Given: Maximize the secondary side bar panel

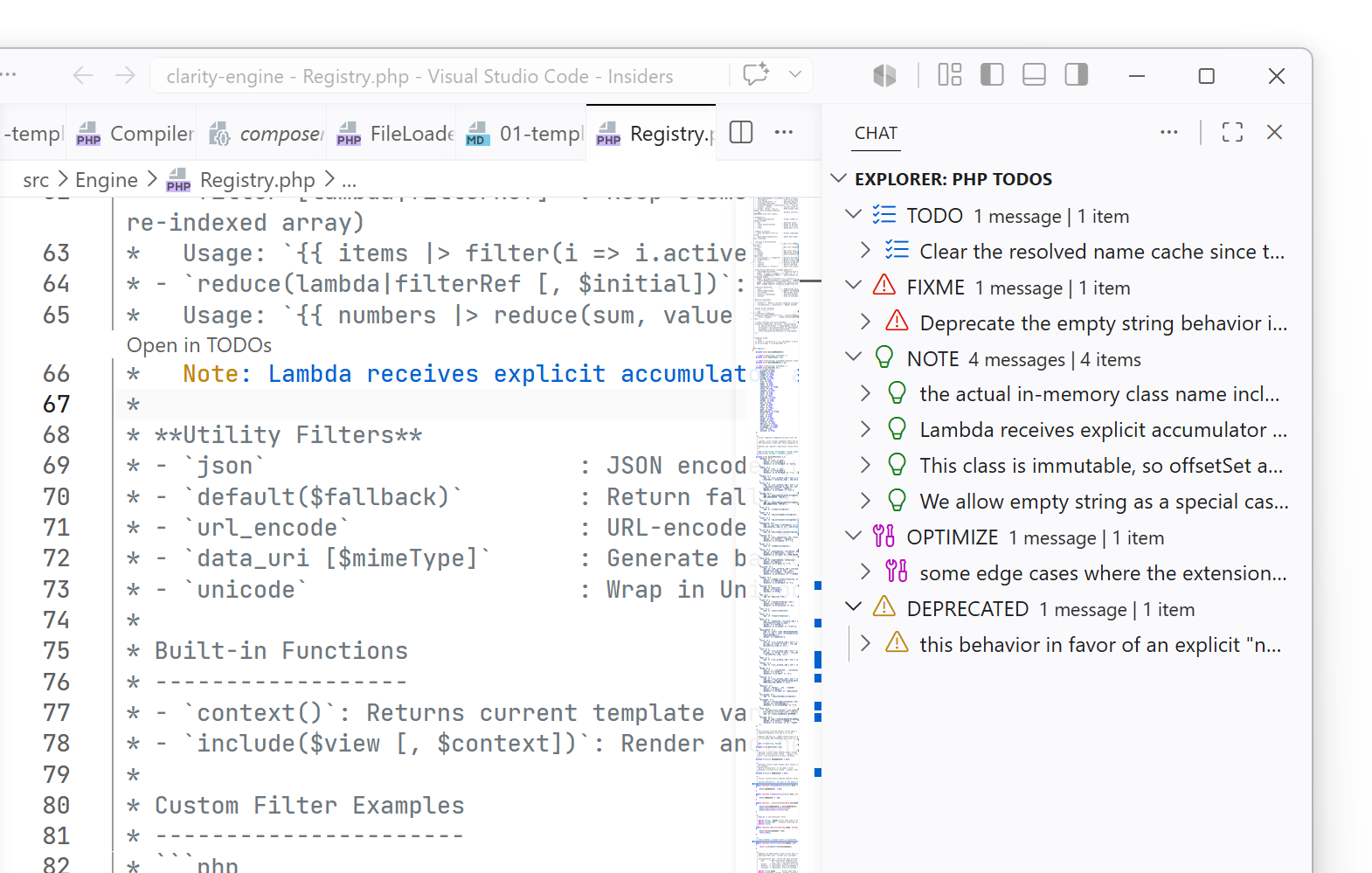Looking at the screenshot, I should 1232,132.
